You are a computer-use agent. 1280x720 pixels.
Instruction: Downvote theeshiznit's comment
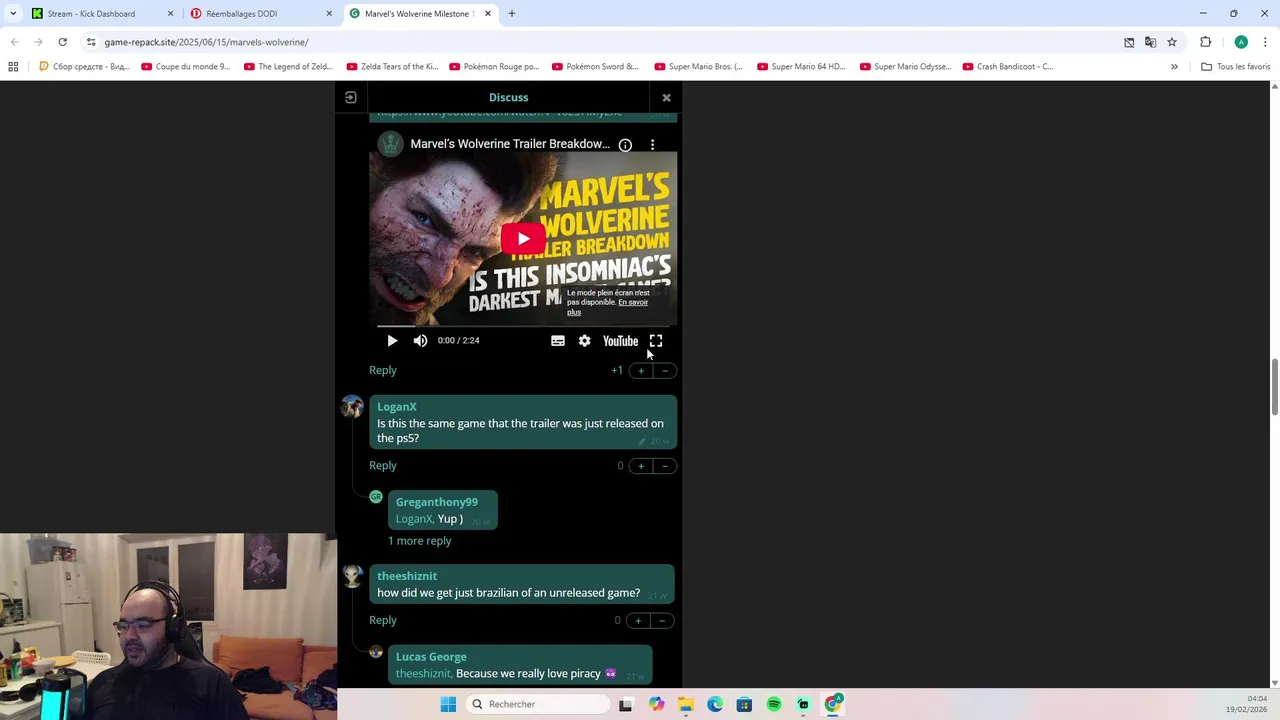click(x=662, y=621)
